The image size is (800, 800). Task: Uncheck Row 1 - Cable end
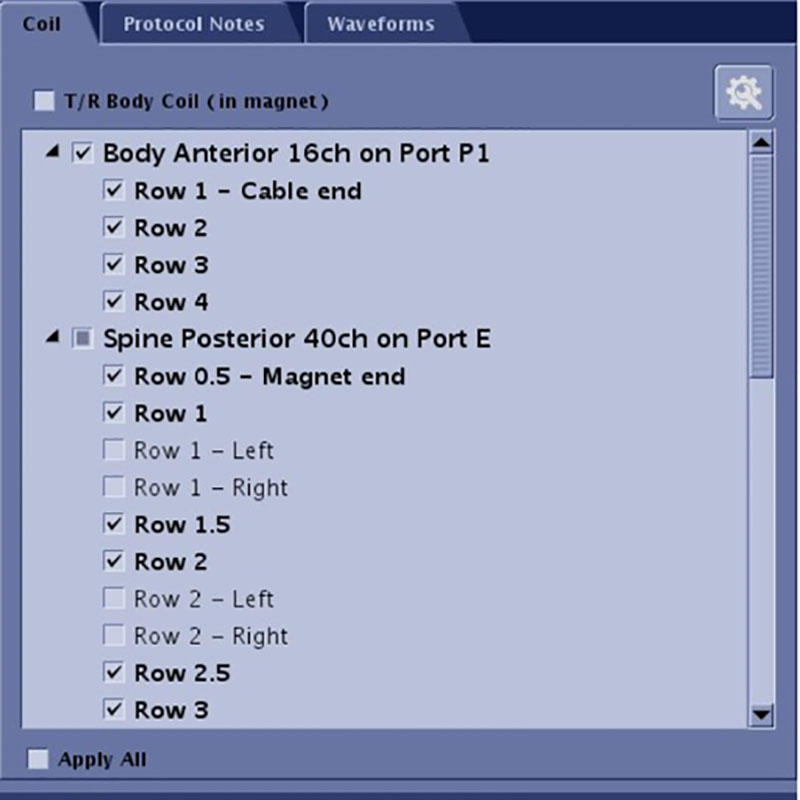tap(114, 190)
